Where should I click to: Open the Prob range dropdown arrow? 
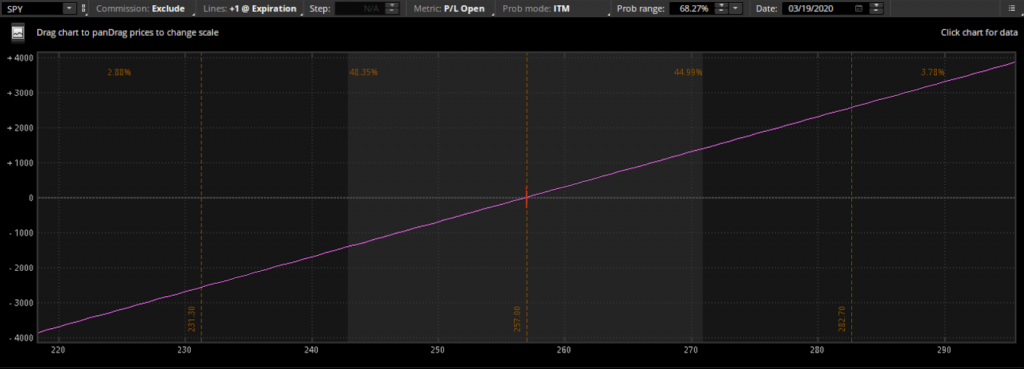[735, 8]
